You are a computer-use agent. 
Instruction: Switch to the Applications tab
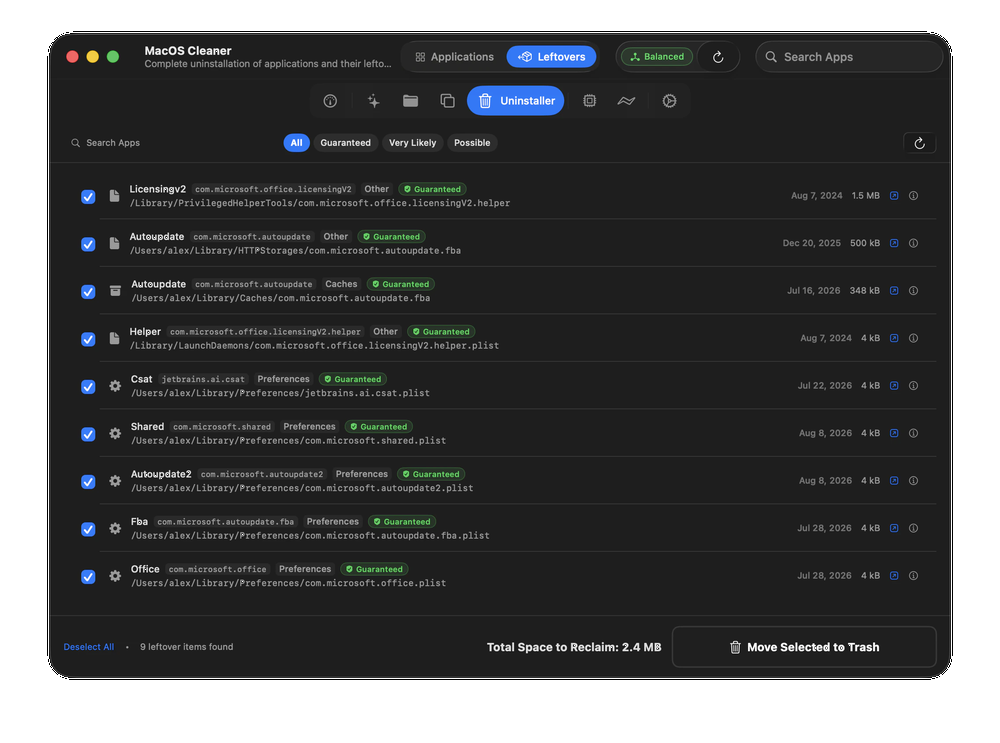454,57
